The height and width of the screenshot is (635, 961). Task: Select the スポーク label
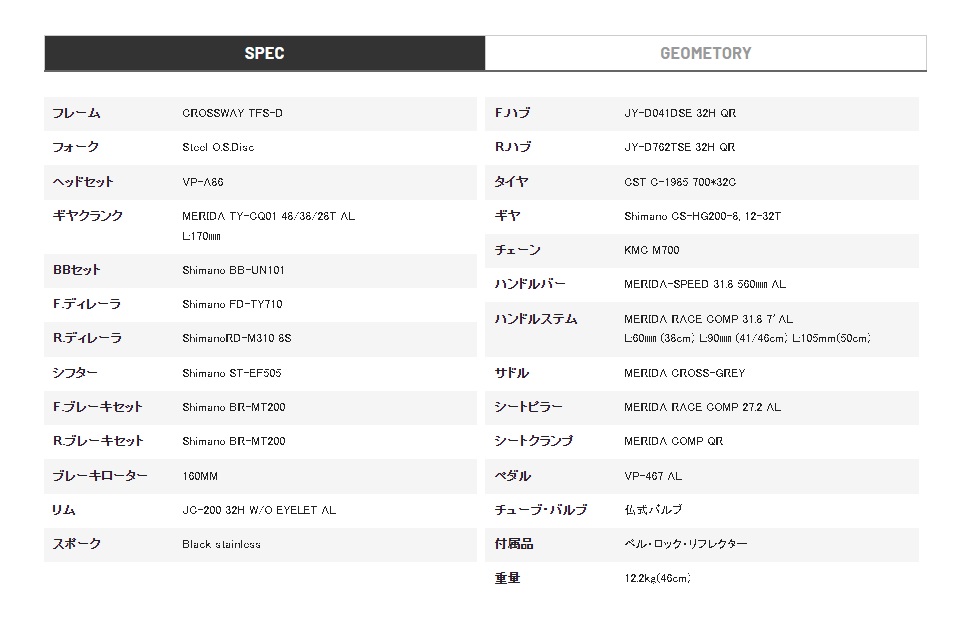tap(77, 544)
